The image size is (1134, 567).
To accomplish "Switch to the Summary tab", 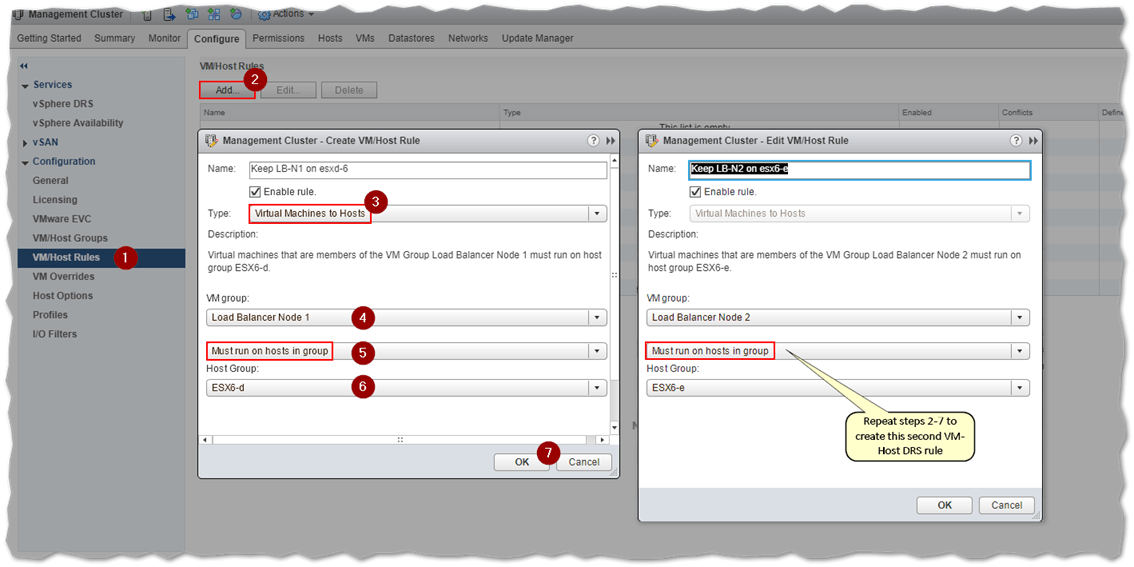I will tap(114, 38).
